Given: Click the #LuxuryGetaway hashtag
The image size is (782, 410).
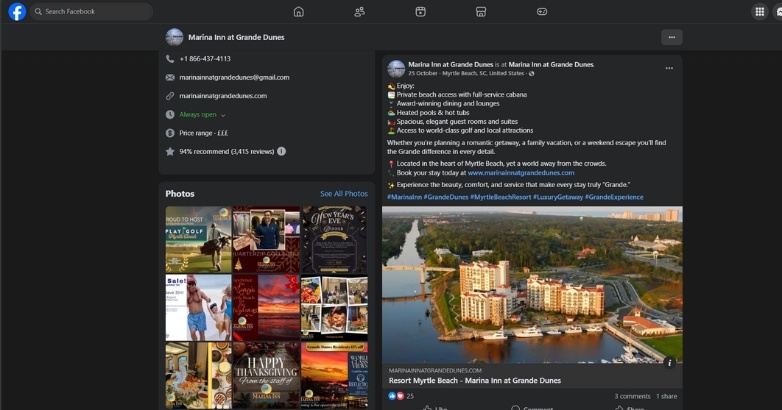Looking at the screenshot, I should tap(558, 197).
